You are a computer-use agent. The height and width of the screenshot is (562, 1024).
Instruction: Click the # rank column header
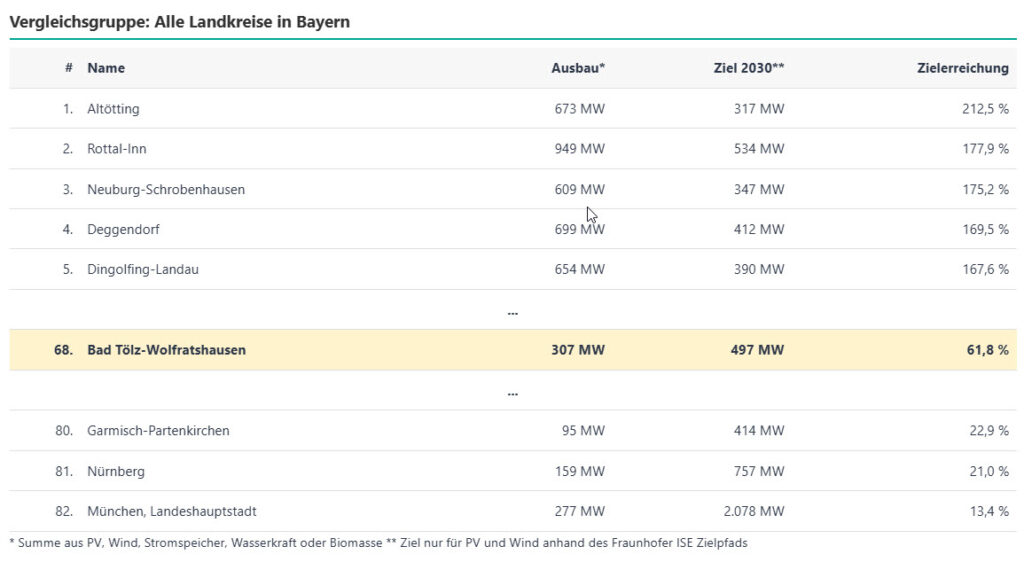69,68
